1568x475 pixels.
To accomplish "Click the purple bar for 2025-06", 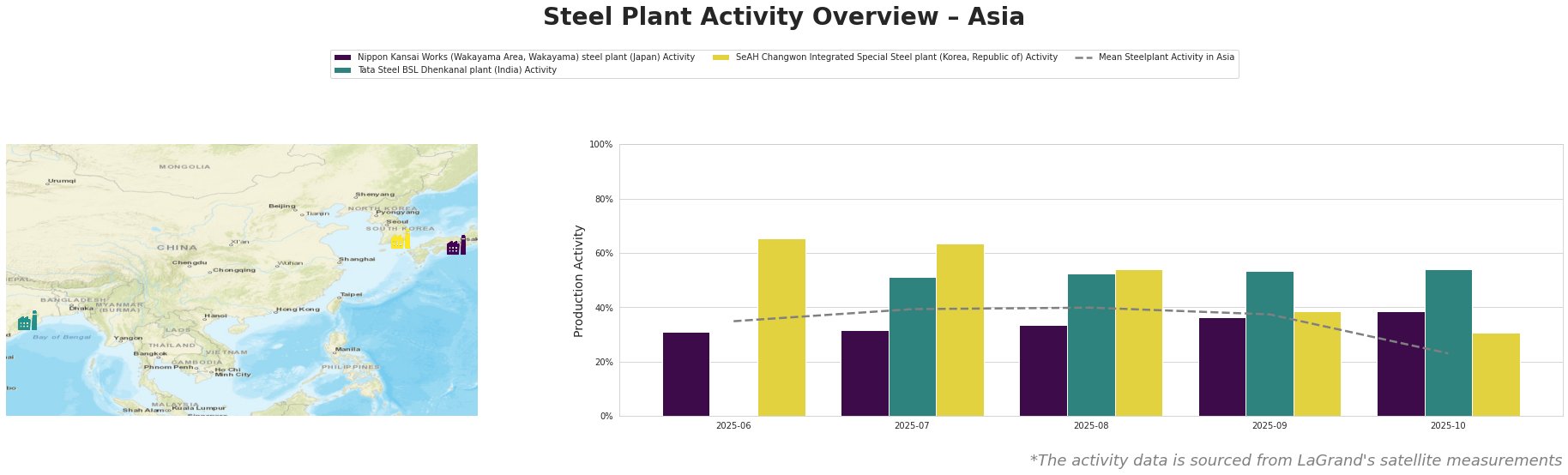I will [686, 374].
